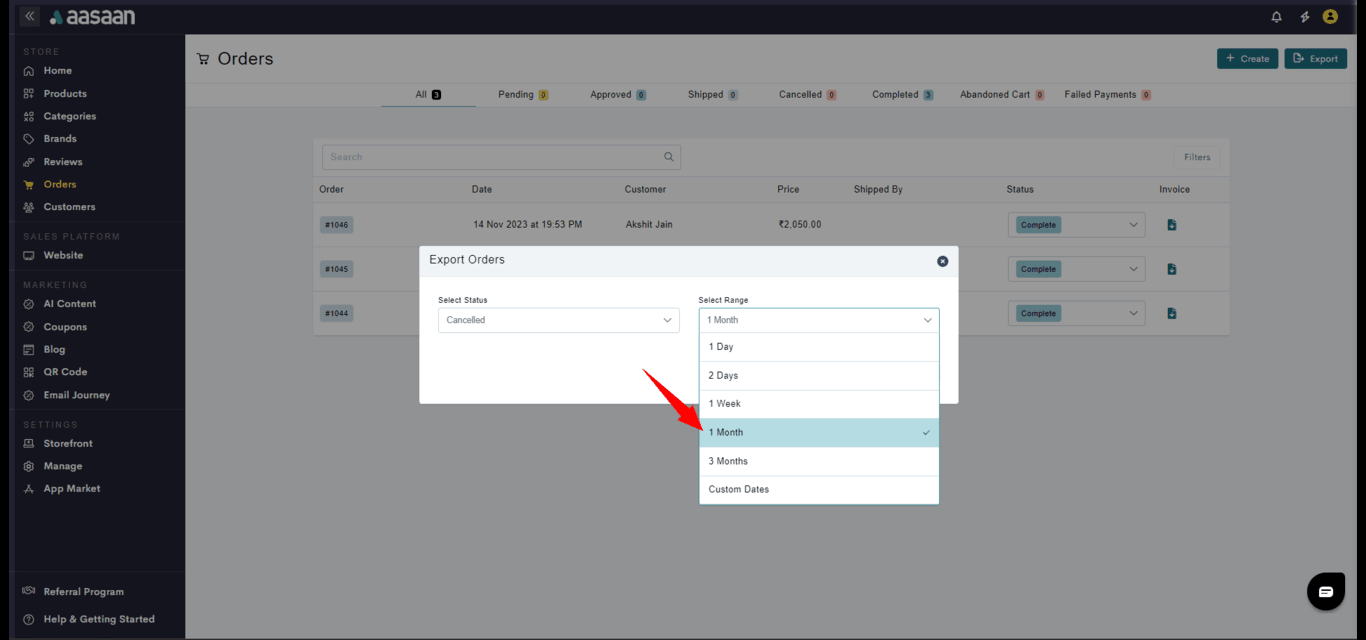Viewport: 1366px width, 640px height.
Task: Open the Select Status dropdown
Action: 558,320
